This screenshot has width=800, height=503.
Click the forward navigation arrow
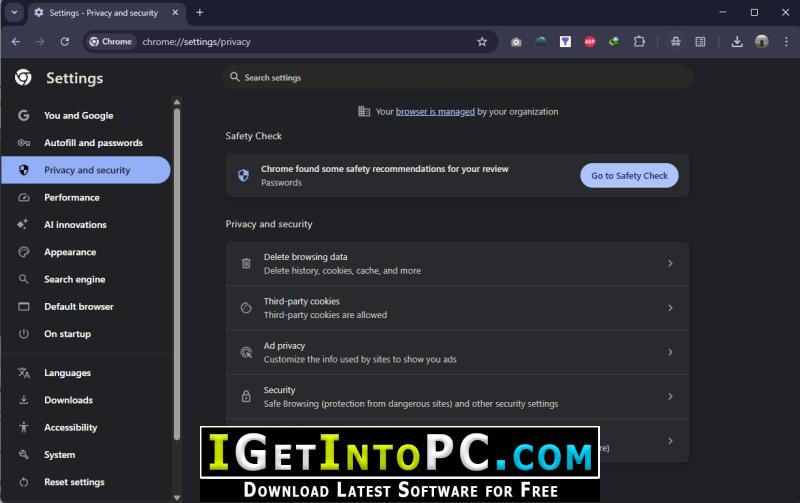(40, 42)
